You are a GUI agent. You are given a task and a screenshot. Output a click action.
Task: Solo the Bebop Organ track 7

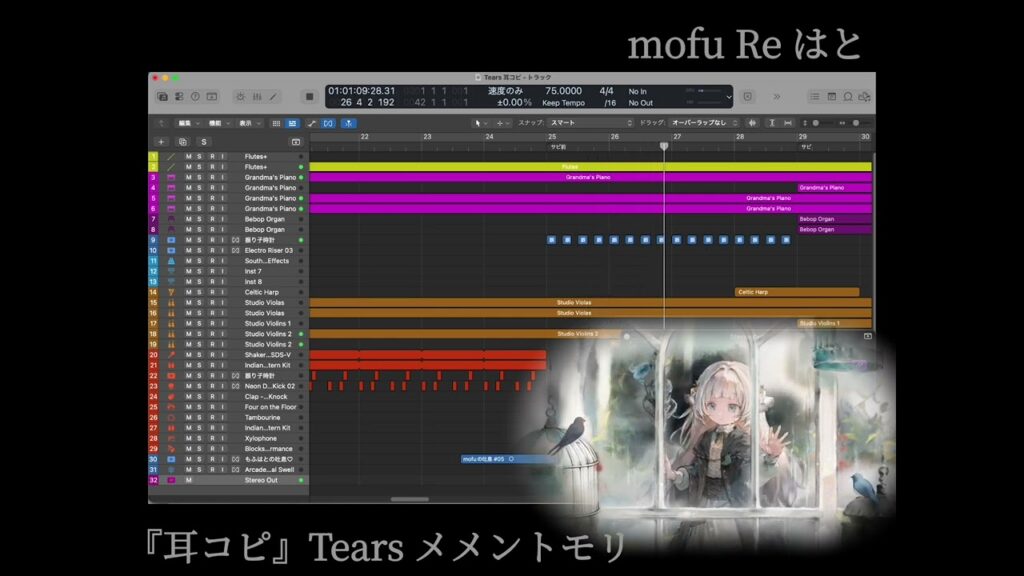tap(199, 219)
